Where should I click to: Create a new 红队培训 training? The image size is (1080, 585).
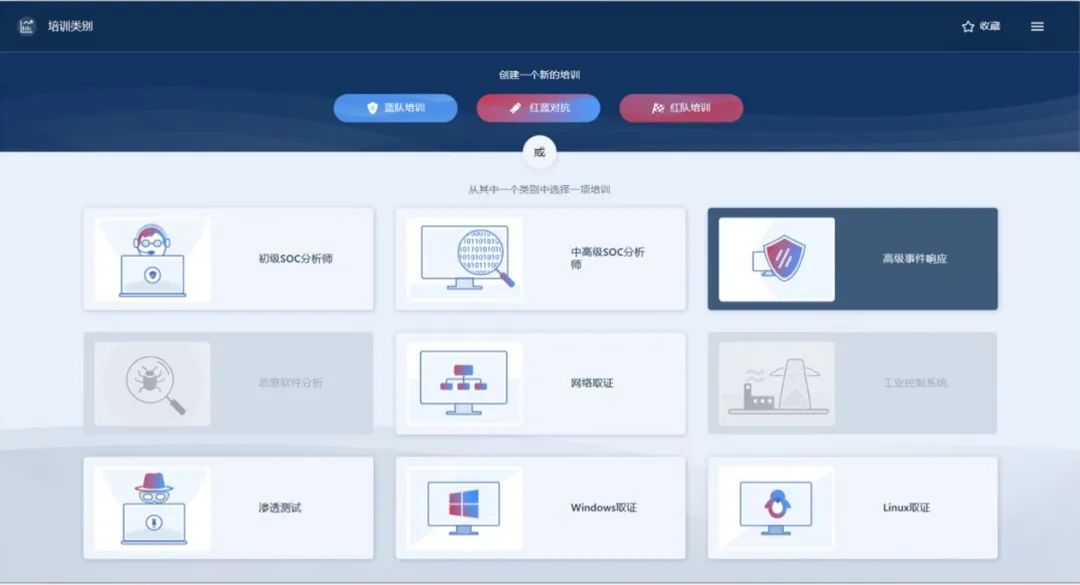681,108
